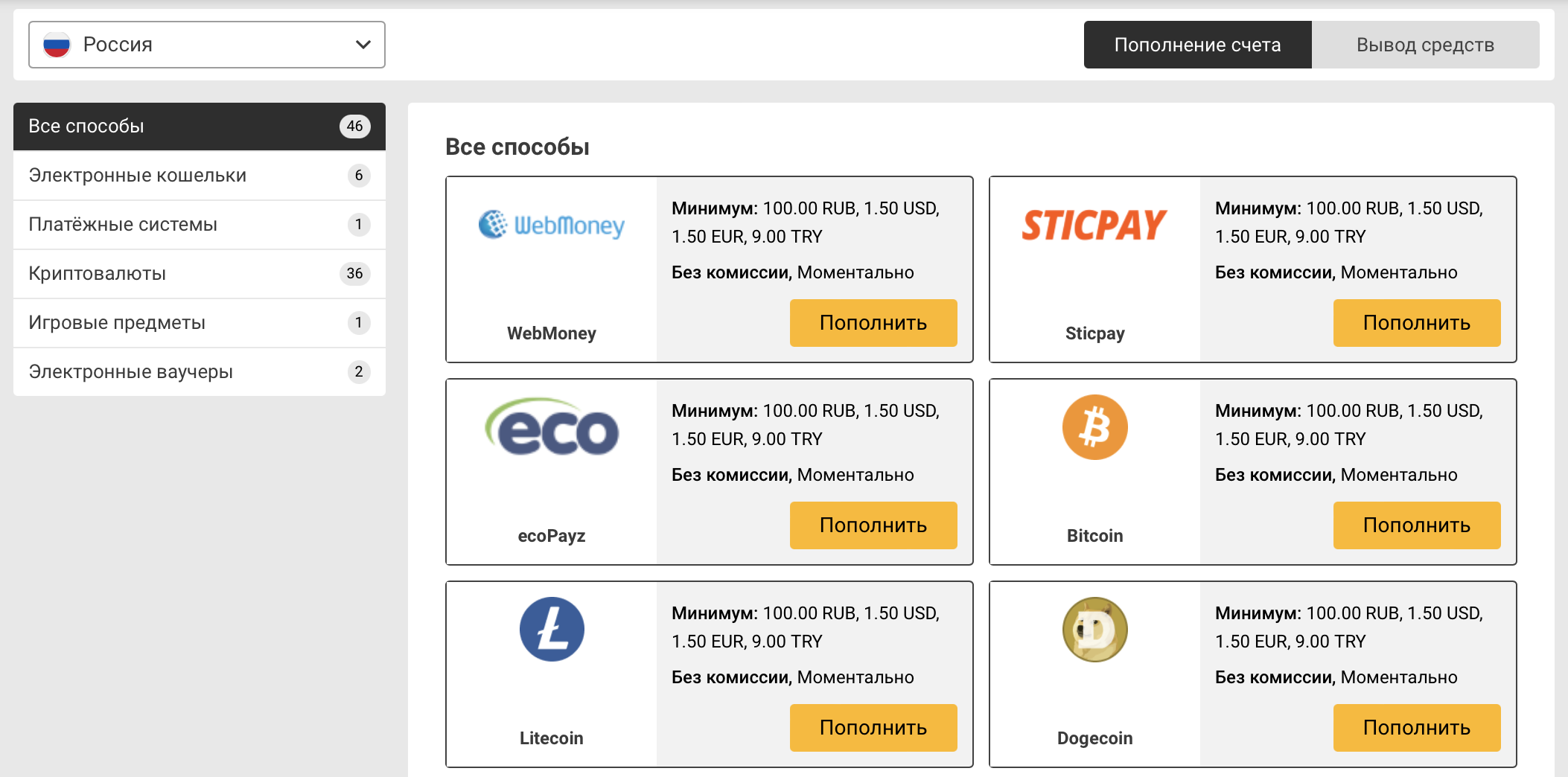1568x777 pixels.
Task: Filter by Платёжные системы
Action: coord(199,225)
